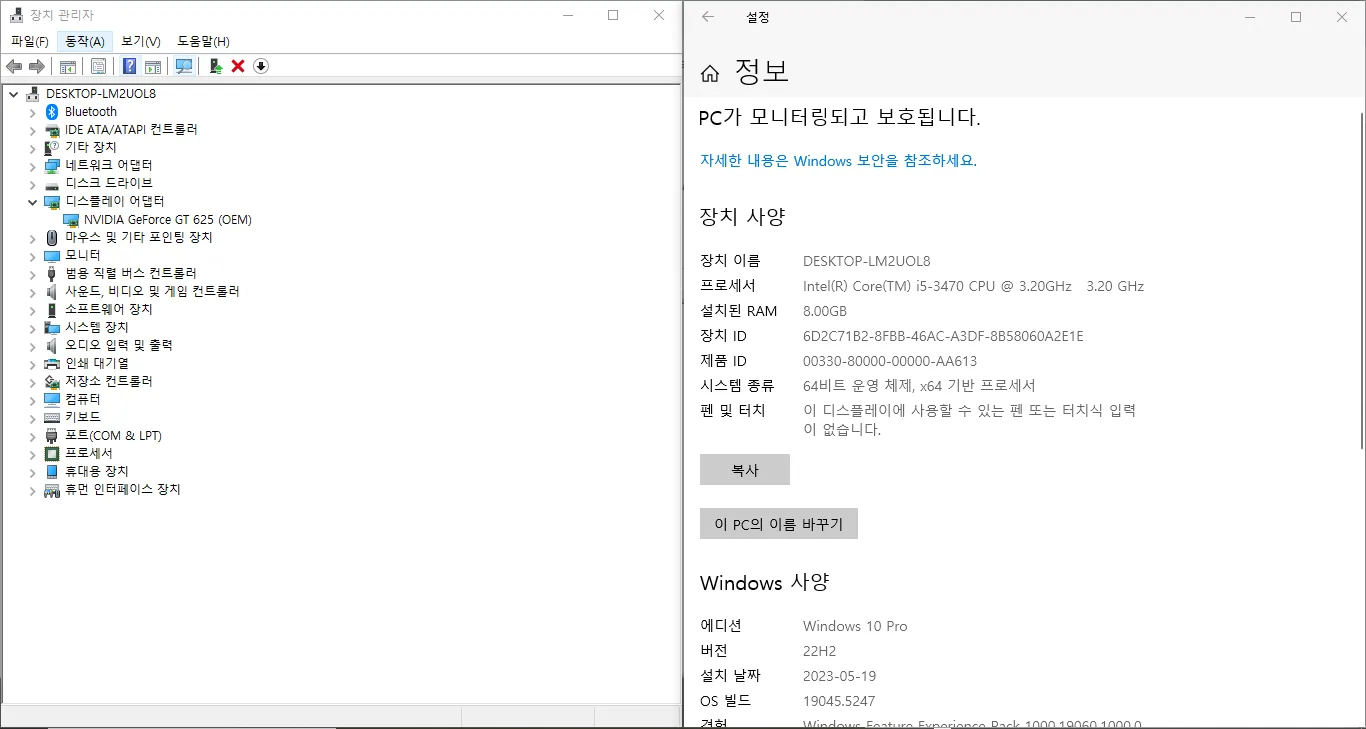Expand the 사운드, 비디오 및 게임 컨트롤러 node
The width and height of the screenshot is (1366, 729).
(32, 291)
